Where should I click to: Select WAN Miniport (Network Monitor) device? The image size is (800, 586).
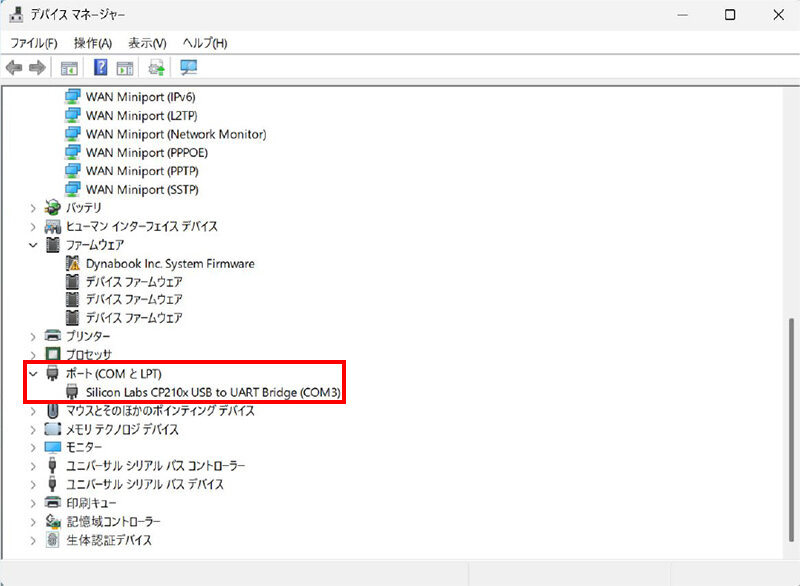click(175, 134)
